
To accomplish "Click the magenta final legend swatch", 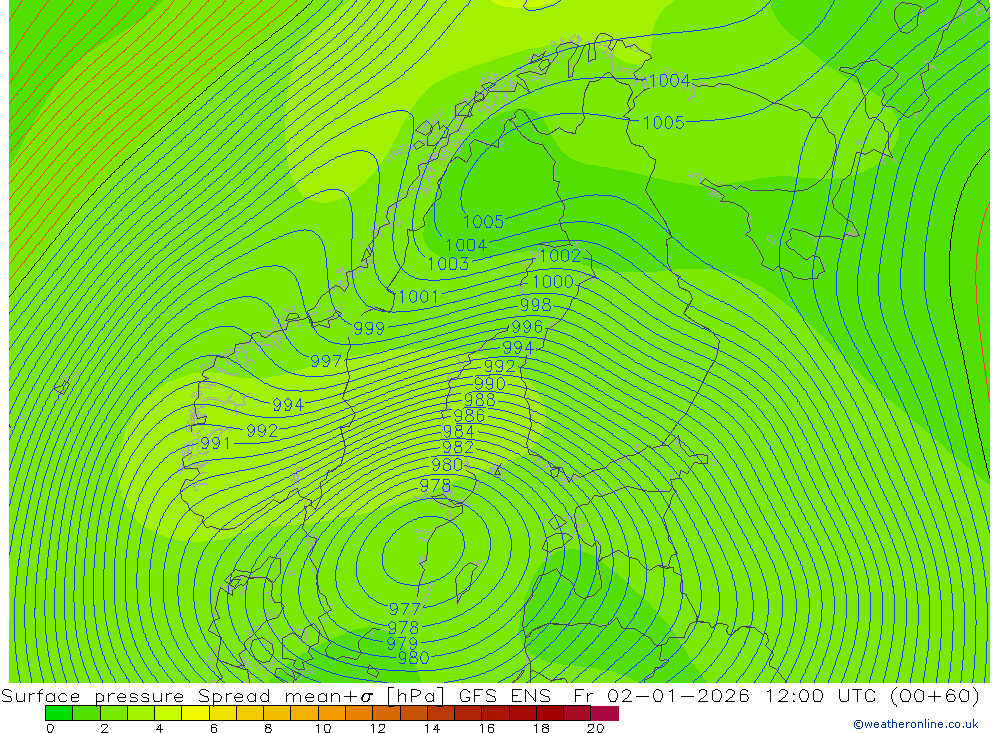I will (605, 713).
